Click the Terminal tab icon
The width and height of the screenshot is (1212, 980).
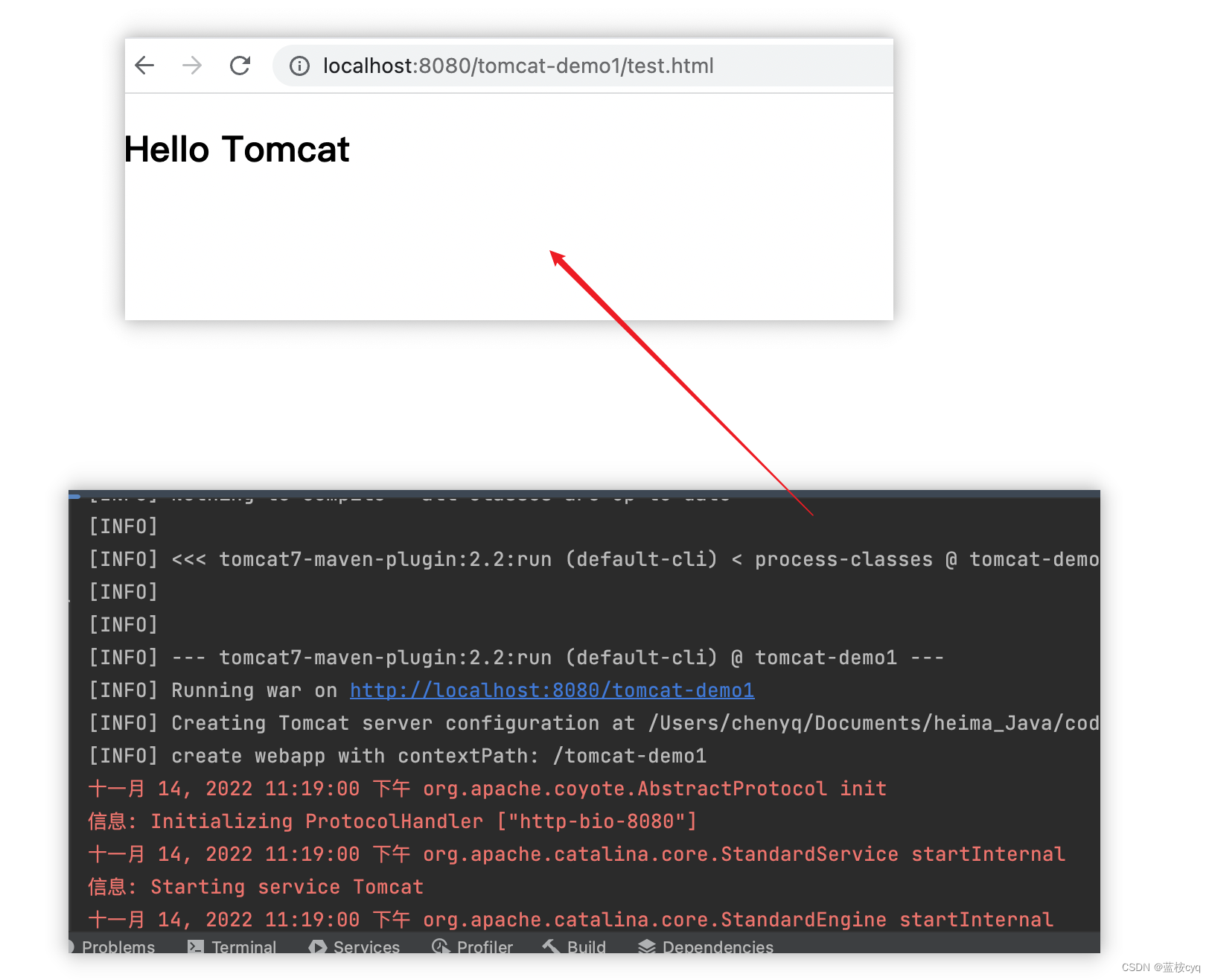pyautogui.click(x=196, y=946)
